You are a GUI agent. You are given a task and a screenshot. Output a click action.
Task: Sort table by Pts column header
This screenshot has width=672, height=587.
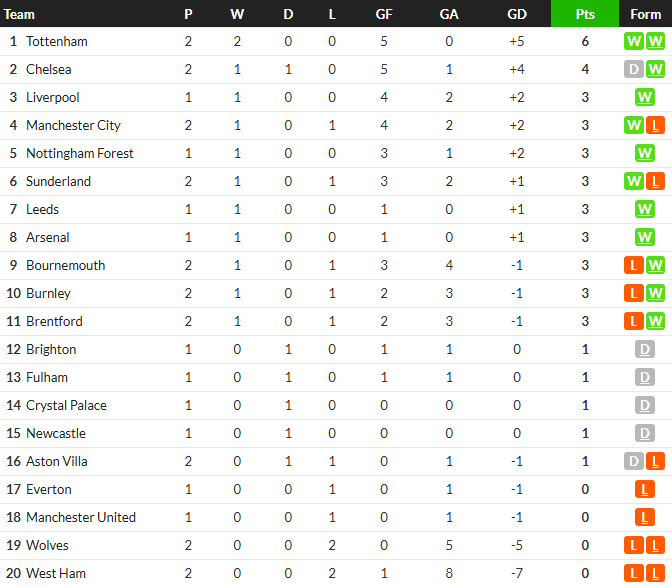click(585, 14)
